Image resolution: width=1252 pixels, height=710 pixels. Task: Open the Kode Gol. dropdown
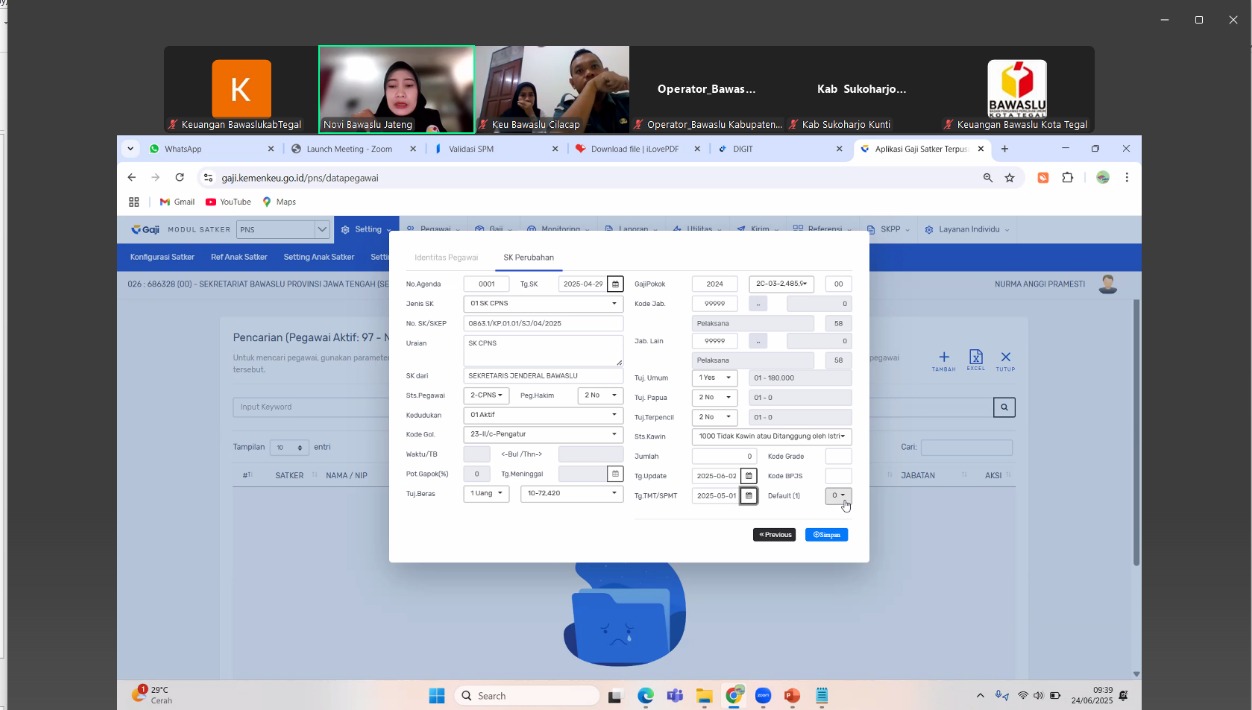point(543,435)
